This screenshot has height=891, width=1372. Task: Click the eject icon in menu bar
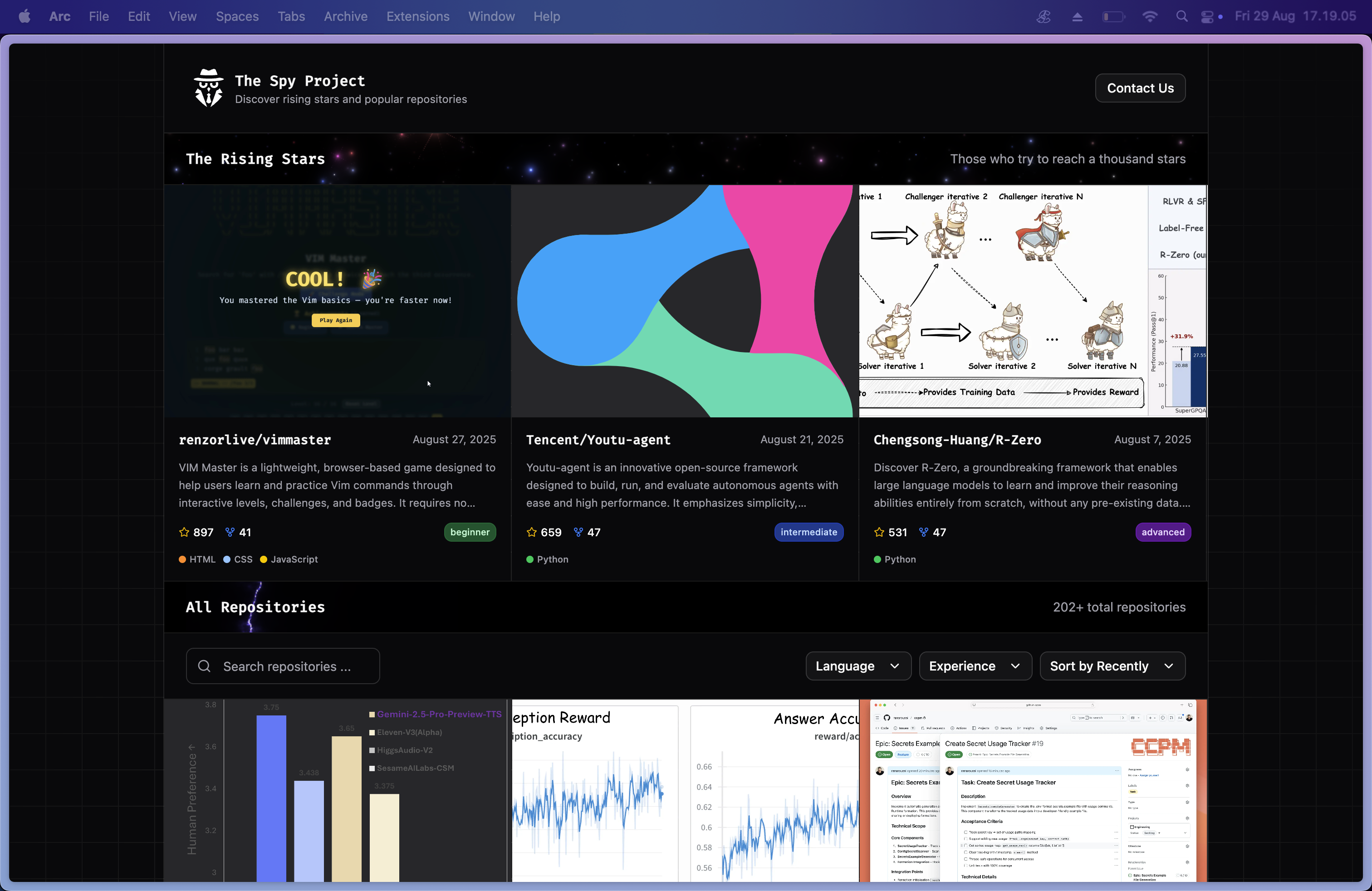tap(1078, 17)
